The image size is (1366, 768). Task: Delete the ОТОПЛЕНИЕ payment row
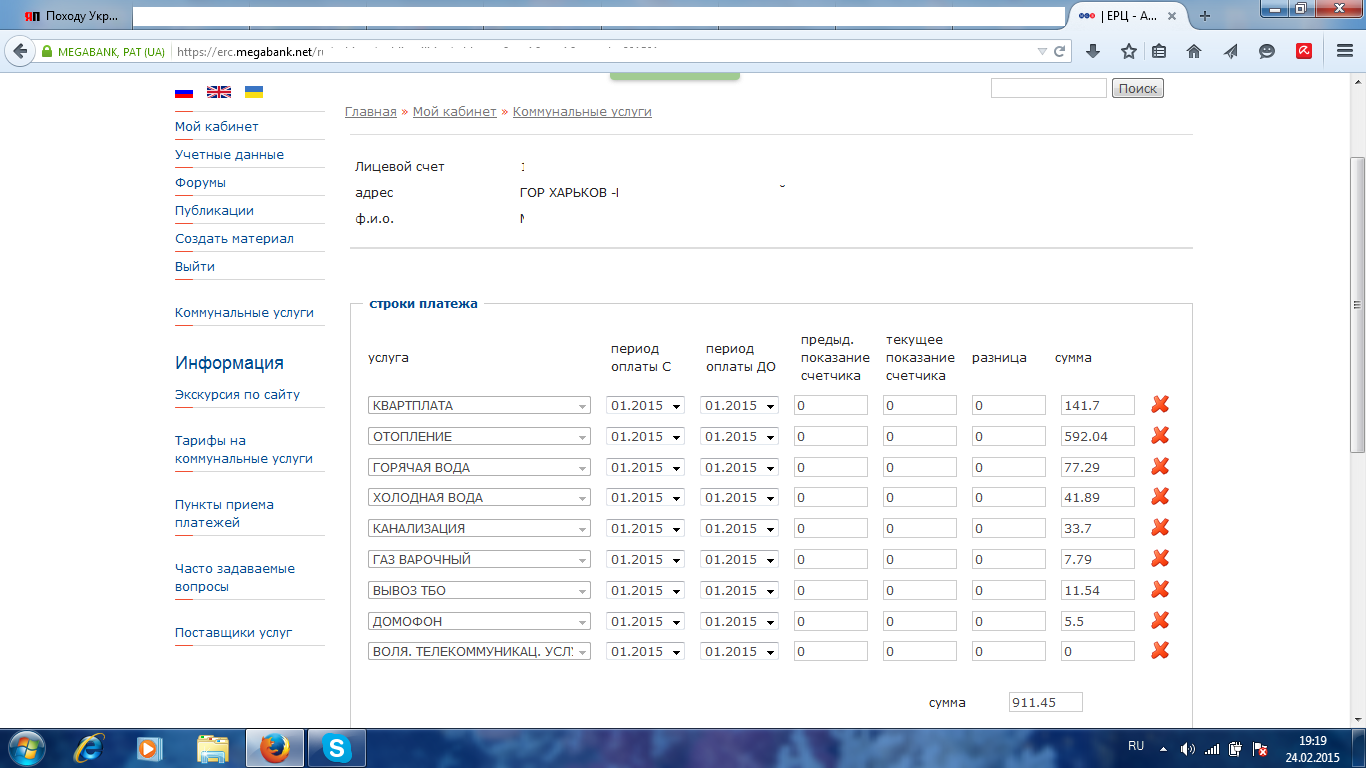(1160, 436)
